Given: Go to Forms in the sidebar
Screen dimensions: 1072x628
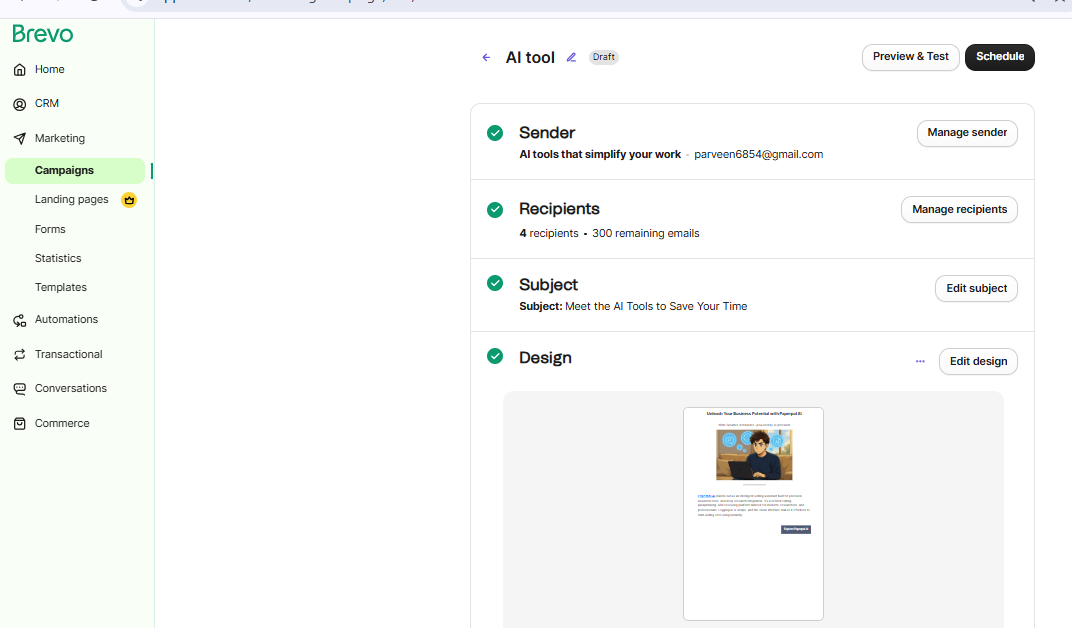Looking at the screenshot, I should tap(50, 229).
